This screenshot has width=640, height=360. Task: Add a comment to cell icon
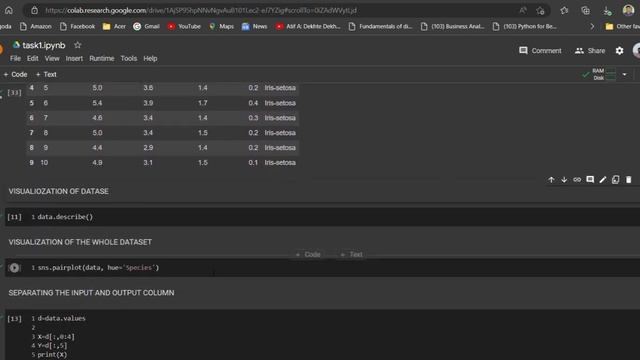click(590, 180)
